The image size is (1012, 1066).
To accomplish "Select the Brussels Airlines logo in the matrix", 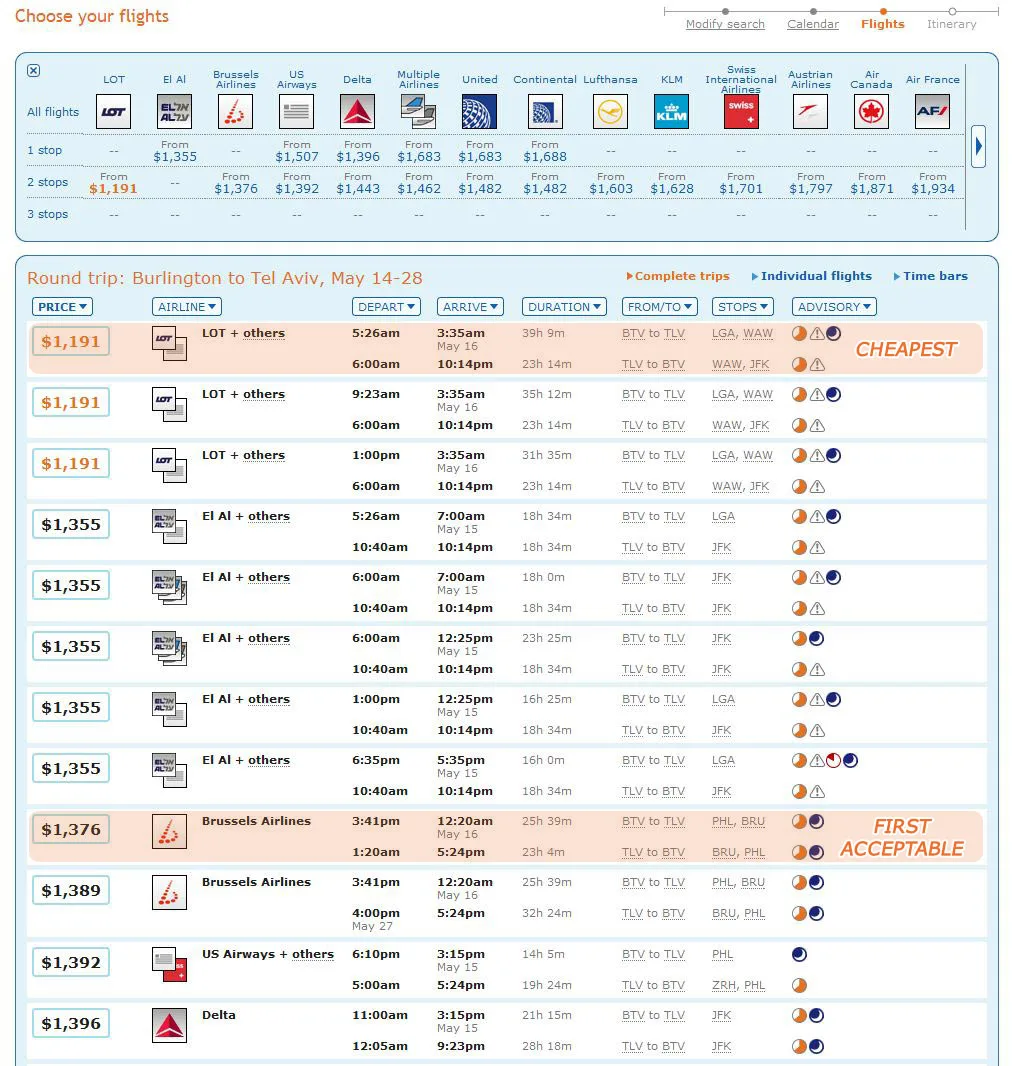I will coord(235,111).
